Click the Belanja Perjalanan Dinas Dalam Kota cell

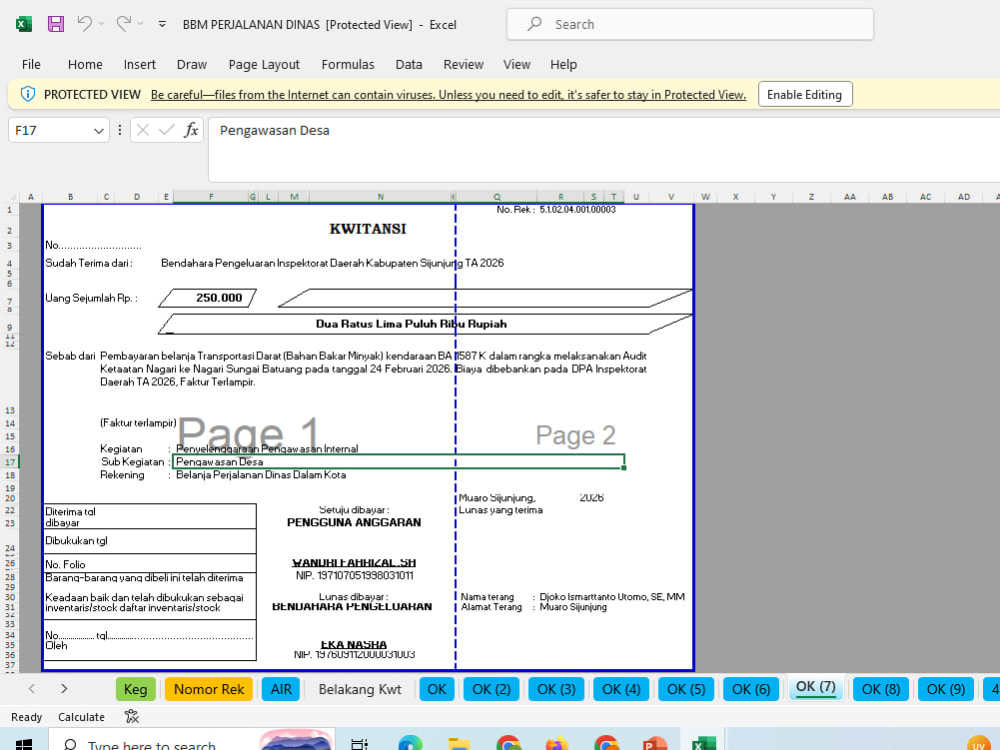pyautogui.click(x=261, y=475)
